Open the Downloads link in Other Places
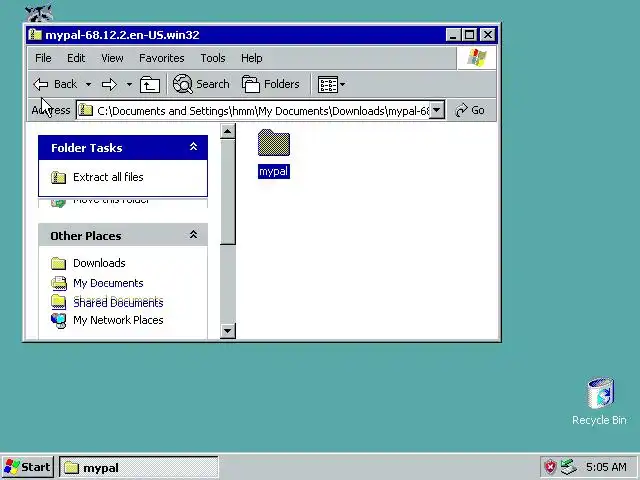Screen dimensions: 640x480 click(99, 263)
